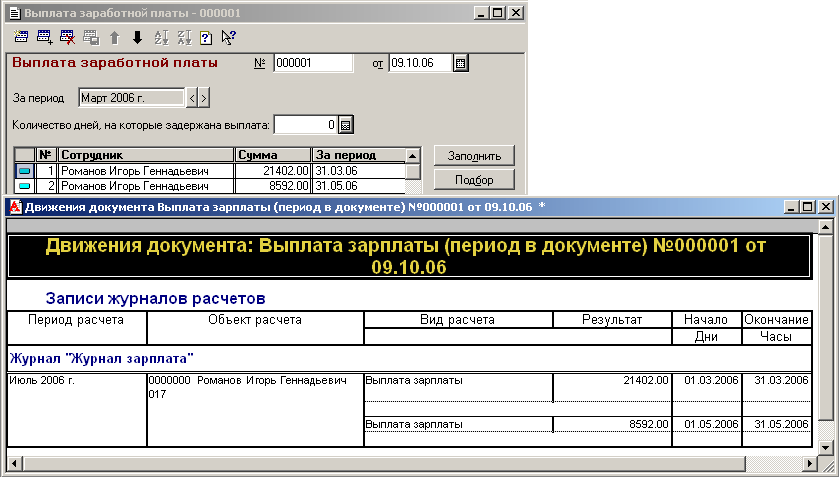Close the Движения документа report window

tap(826, 207)
